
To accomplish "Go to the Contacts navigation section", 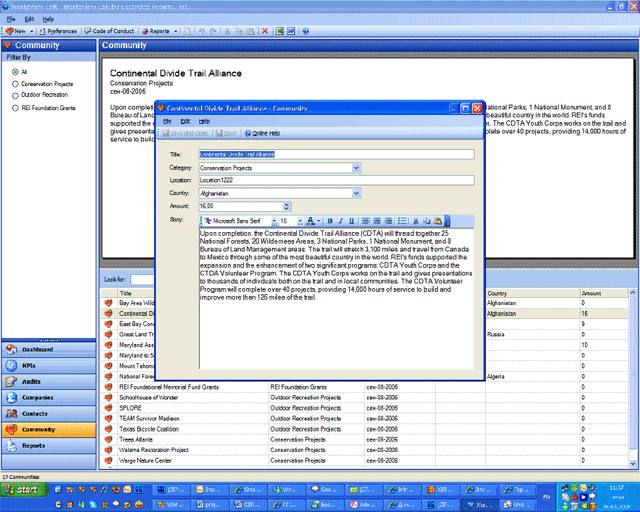I will pyautogui.click(x=49, y=414).
